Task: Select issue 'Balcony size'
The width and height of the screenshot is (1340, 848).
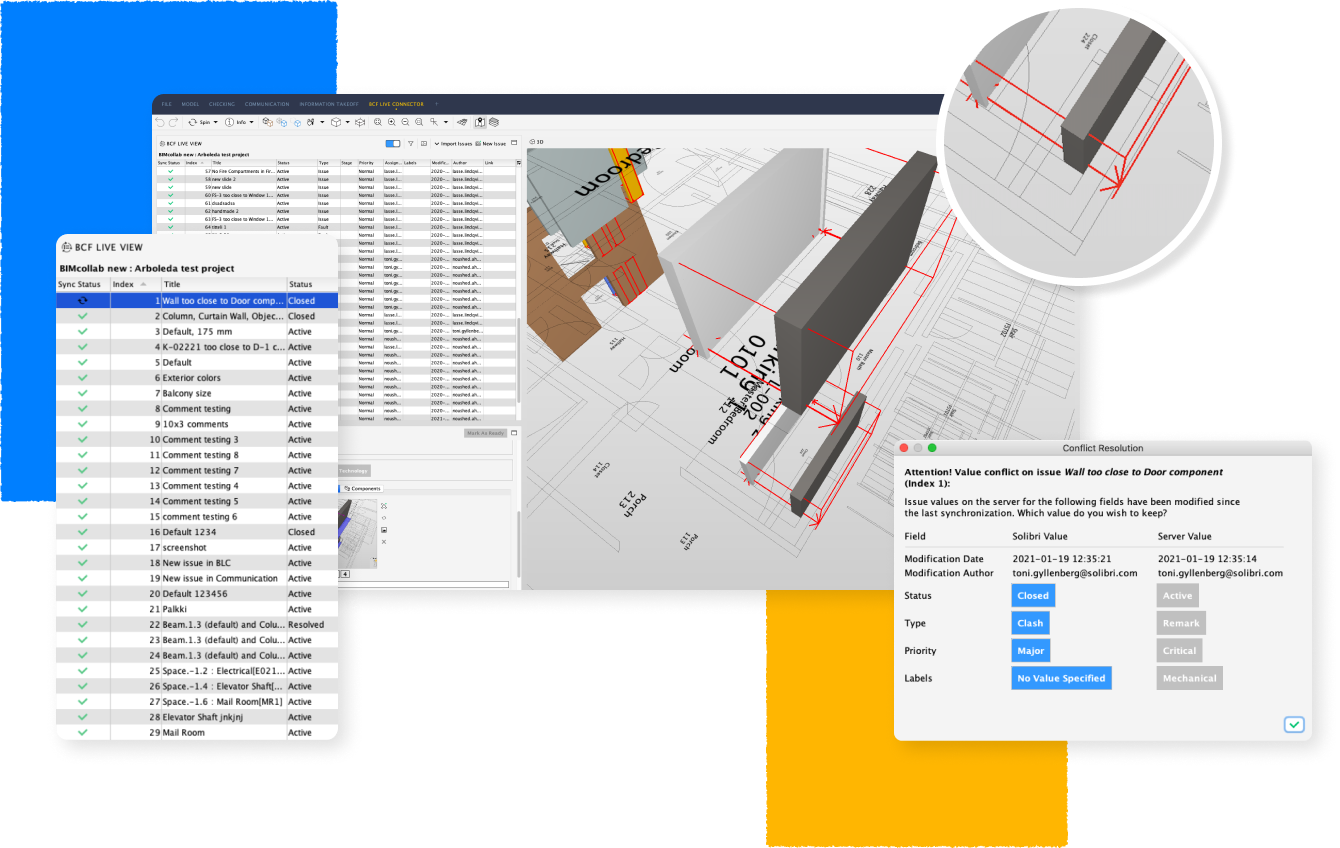Action: point(197,393)
